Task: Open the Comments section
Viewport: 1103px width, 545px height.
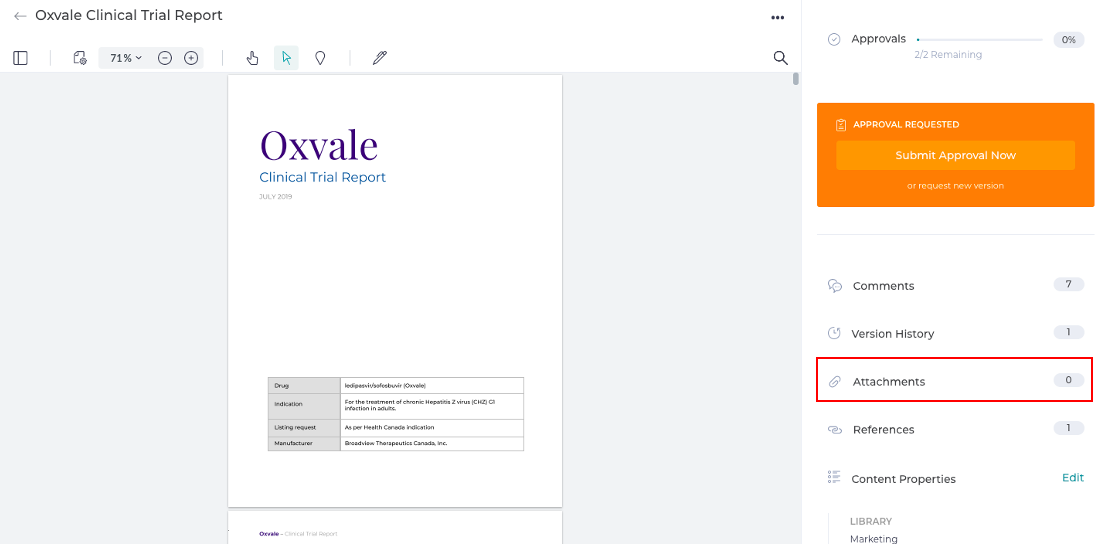Action: [x=955, y=286]
